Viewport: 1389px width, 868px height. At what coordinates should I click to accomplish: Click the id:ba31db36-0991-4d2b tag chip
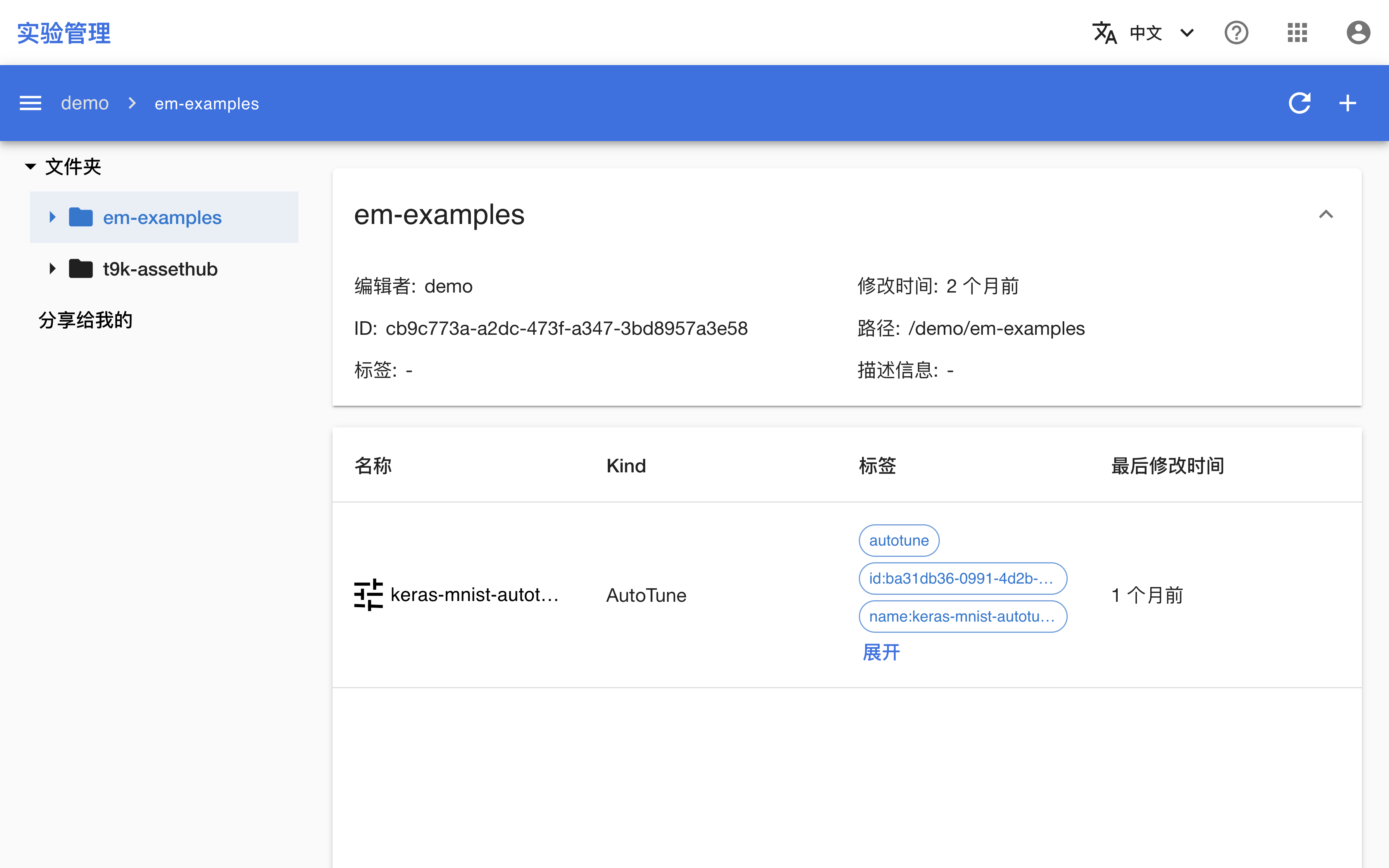click(963, 578)
